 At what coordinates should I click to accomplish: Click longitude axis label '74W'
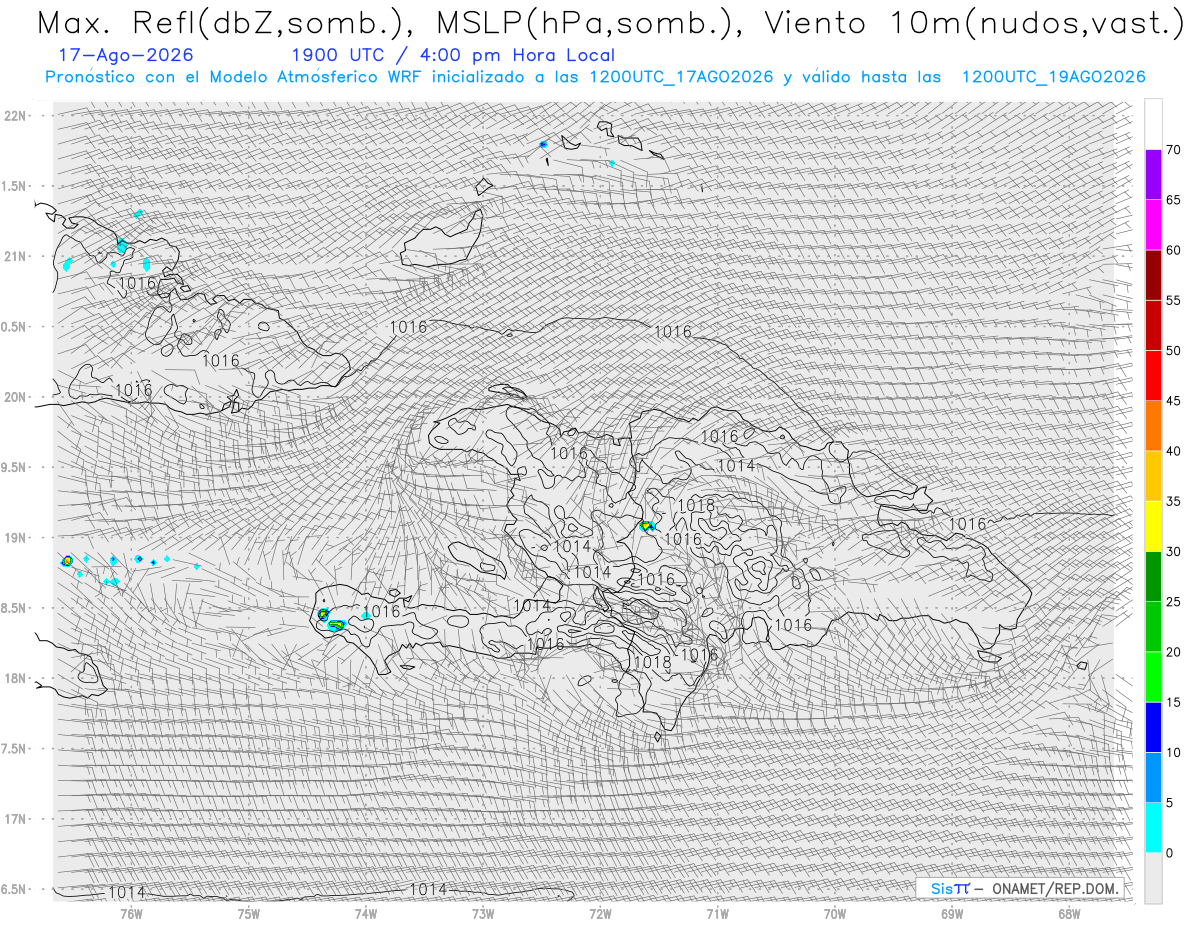(x=366, y=912)
